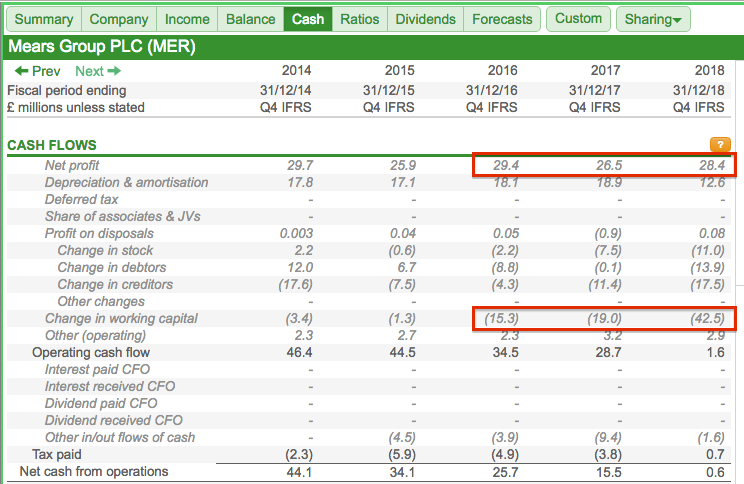The height and width of the screenshot is (484, 744).
Task: Click the orange help question mark icon
Action: 720,144
